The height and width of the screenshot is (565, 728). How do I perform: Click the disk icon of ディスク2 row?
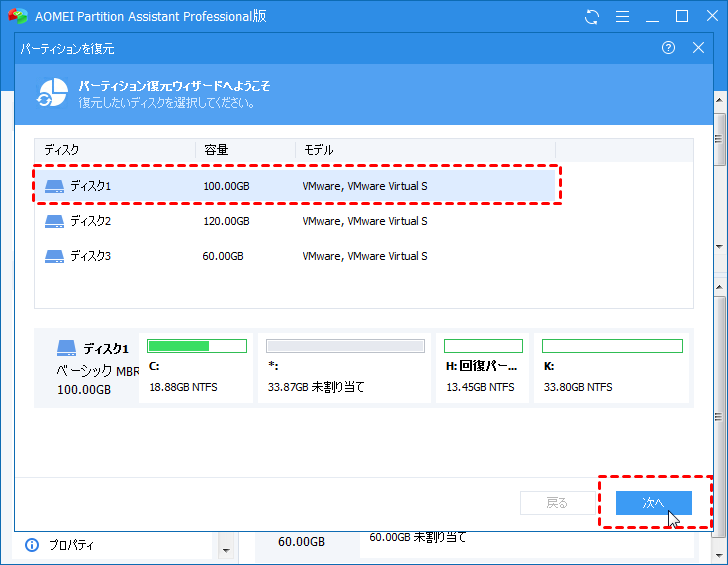[54, 221]
